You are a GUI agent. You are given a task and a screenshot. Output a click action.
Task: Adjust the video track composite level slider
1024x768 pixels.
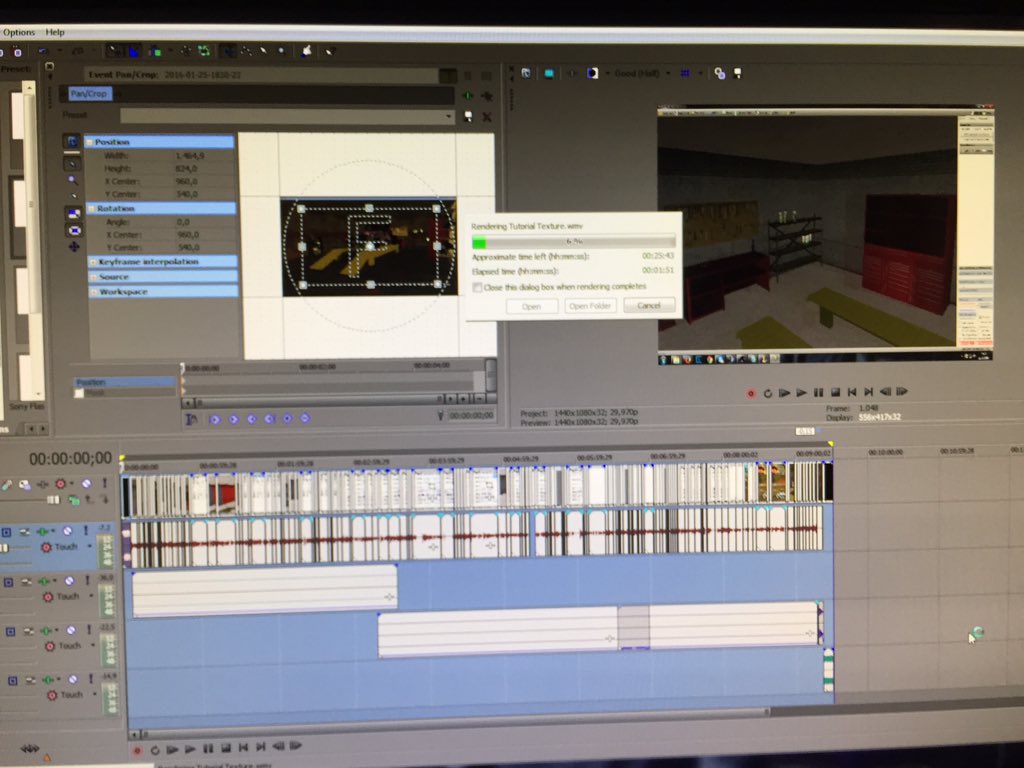(x=54, y=500)
